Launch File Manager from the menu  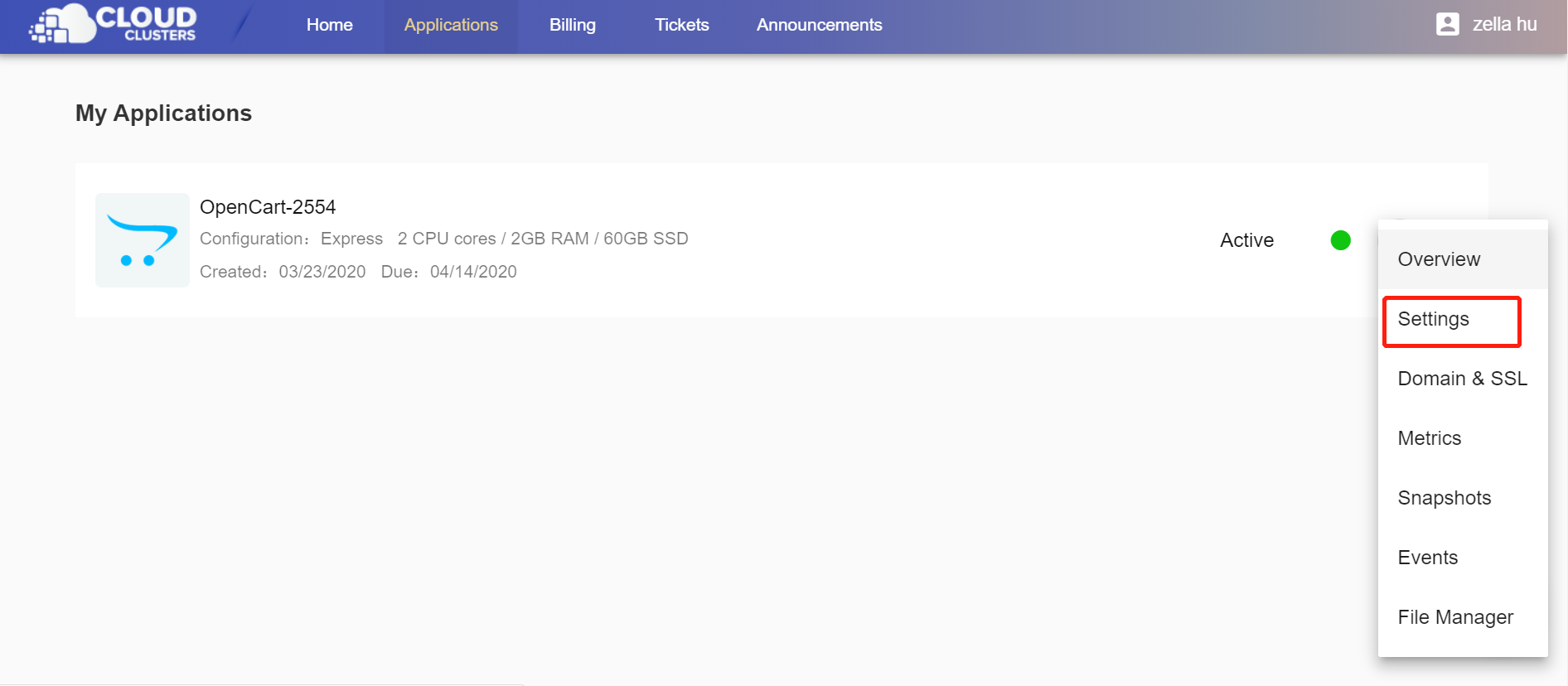point(1455,617)
